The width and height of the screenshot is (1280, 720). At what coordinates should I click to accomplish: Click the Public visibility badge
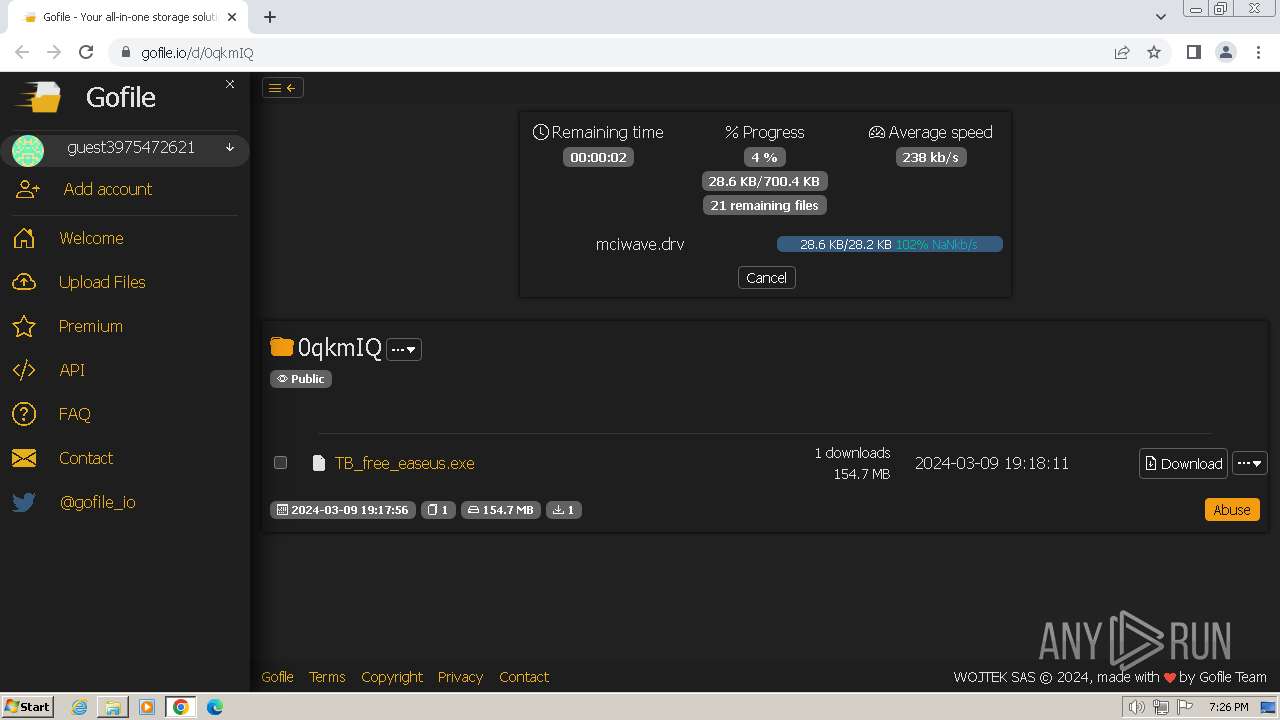[x=301, y=379]
